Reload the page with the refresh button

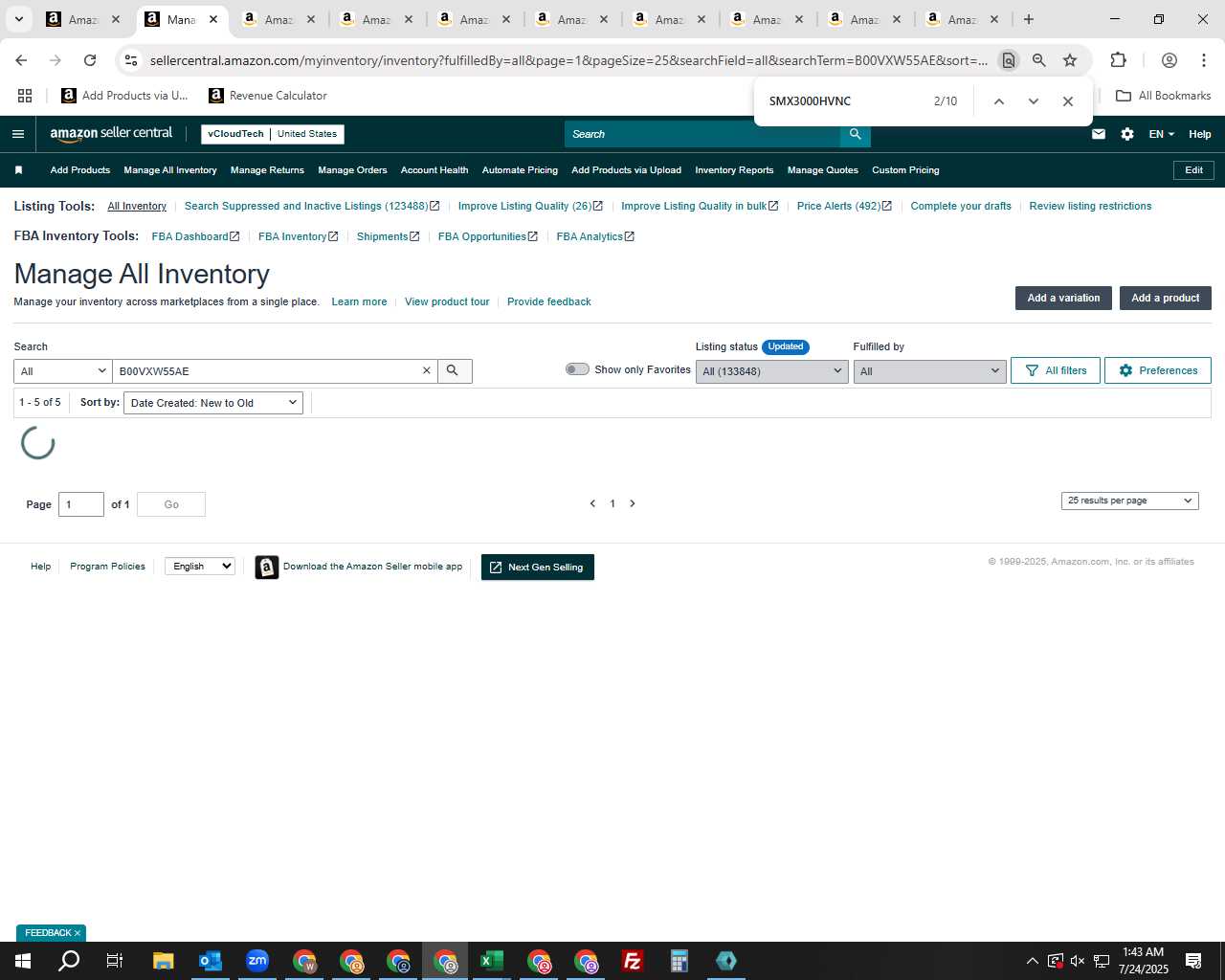90,60
